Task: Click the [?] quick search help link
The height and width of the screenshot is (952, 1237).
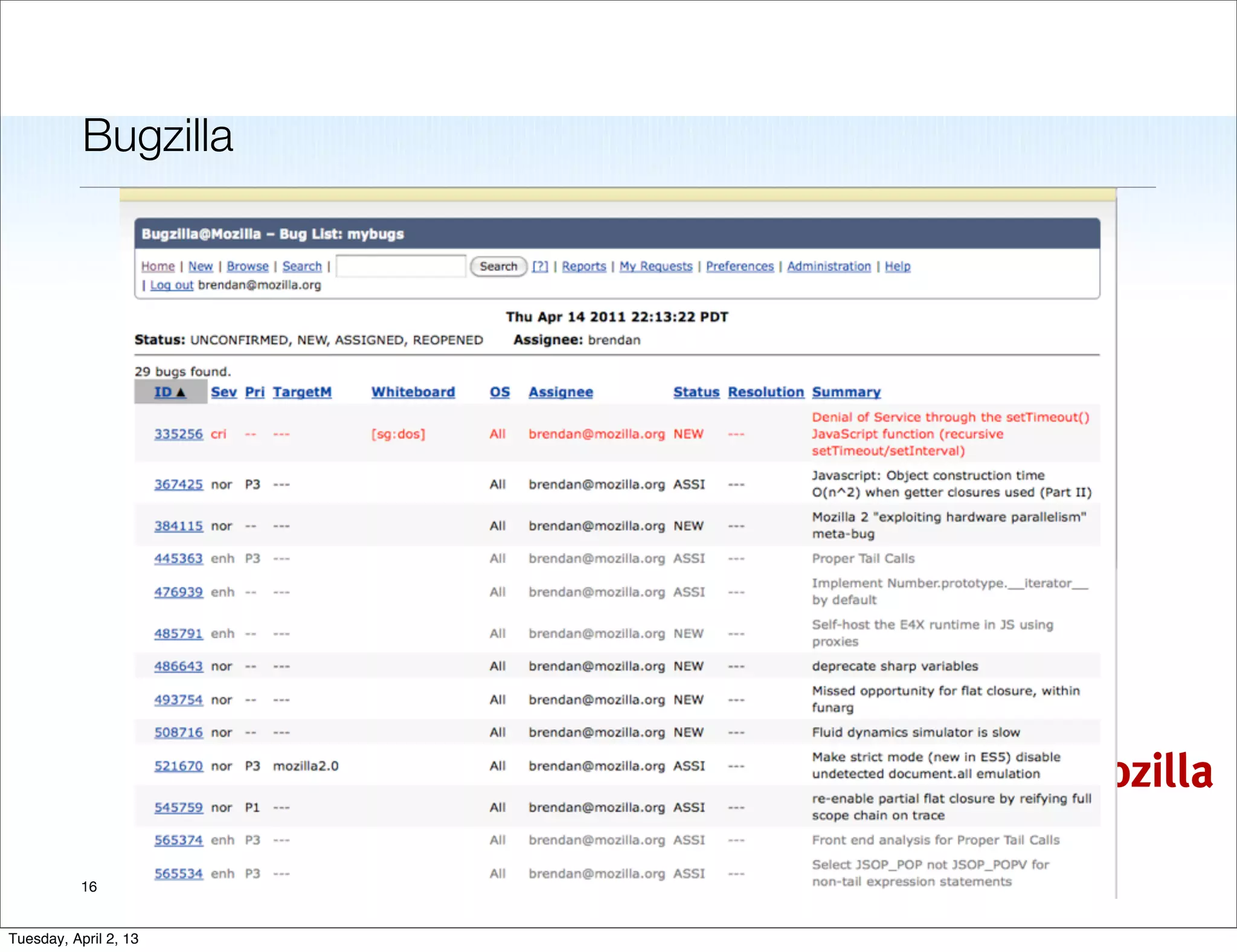Action: tap(540, 266)
